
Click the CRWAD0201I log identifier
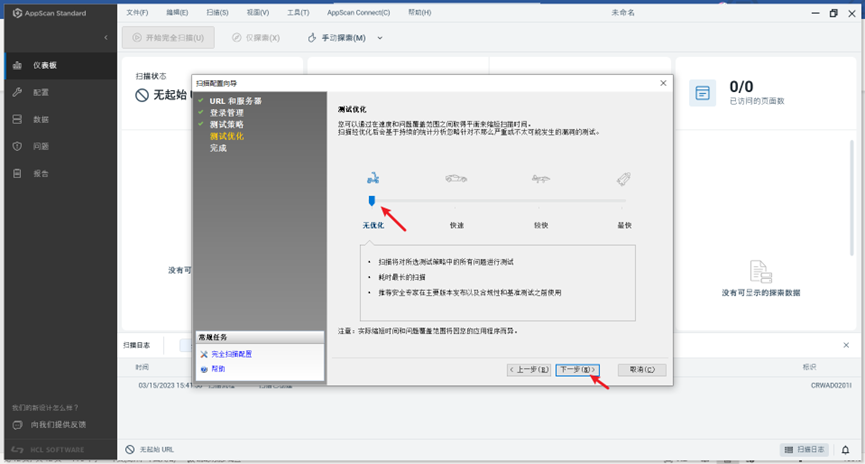point(831,385)
